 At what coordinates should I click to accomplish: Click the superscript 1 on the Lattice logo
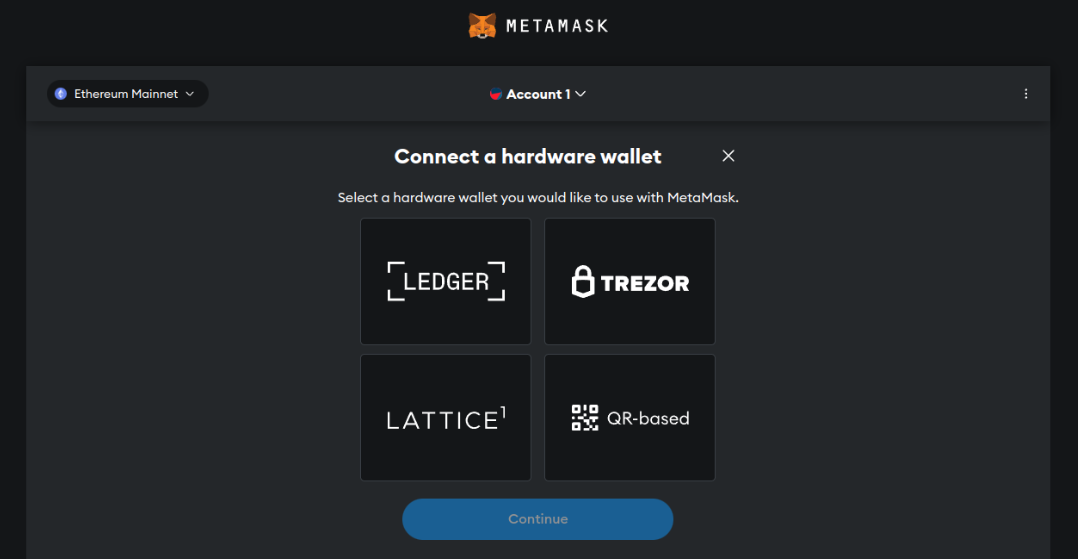click(x=503, y=413)
